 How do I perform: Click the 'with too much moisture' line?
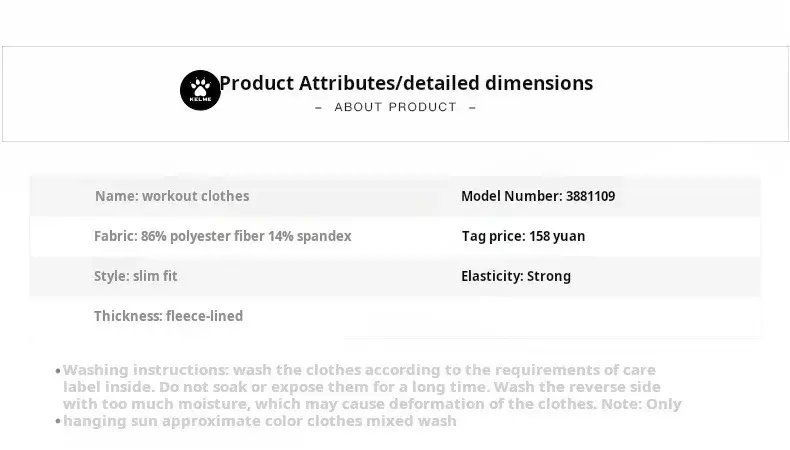click(x=372, y=404)
